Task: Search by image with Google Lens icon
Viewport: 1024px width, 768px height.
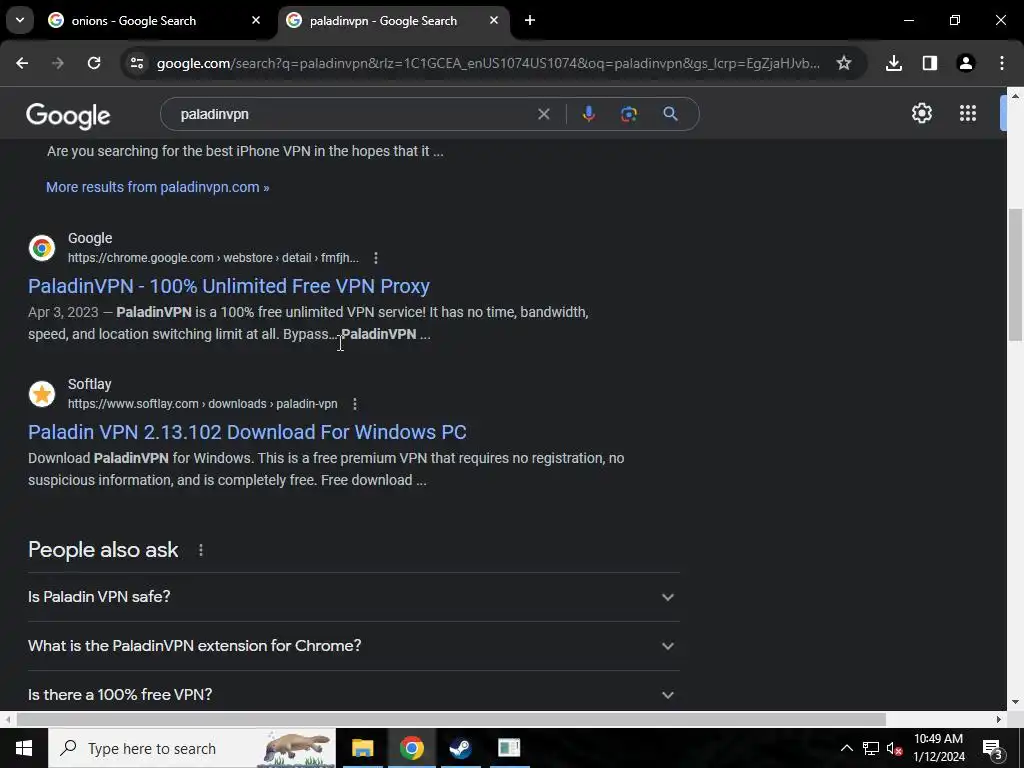Action: 629,114
